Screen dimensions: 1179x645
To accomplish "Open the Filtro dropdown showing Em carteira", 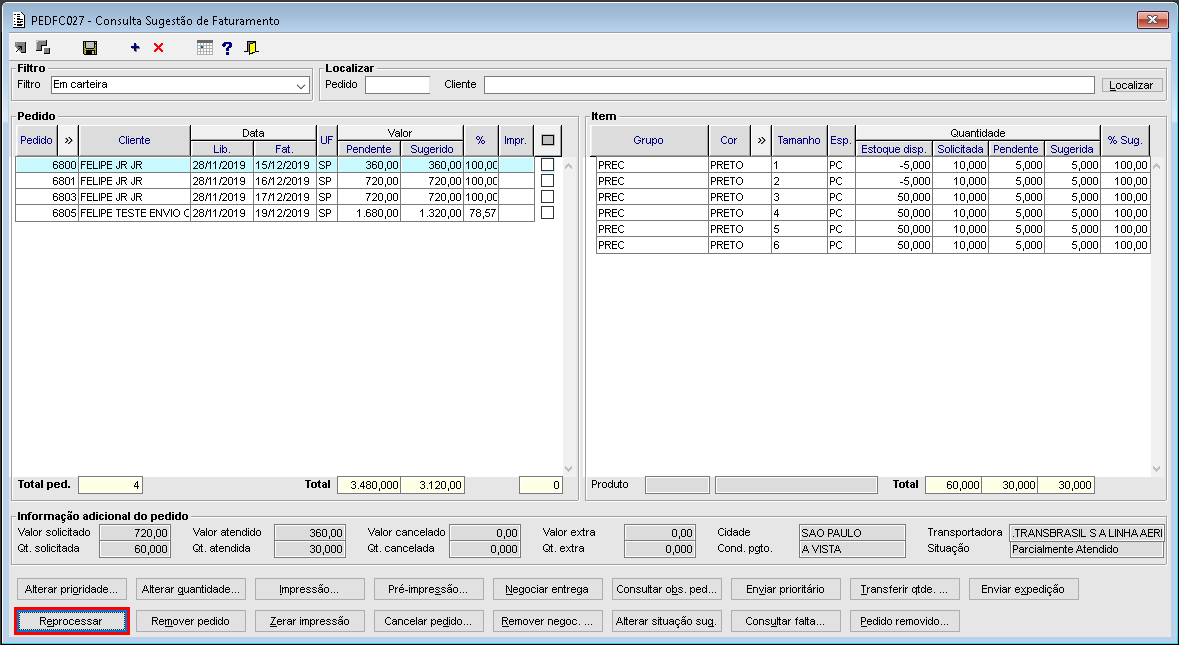I will click(301, 86).
